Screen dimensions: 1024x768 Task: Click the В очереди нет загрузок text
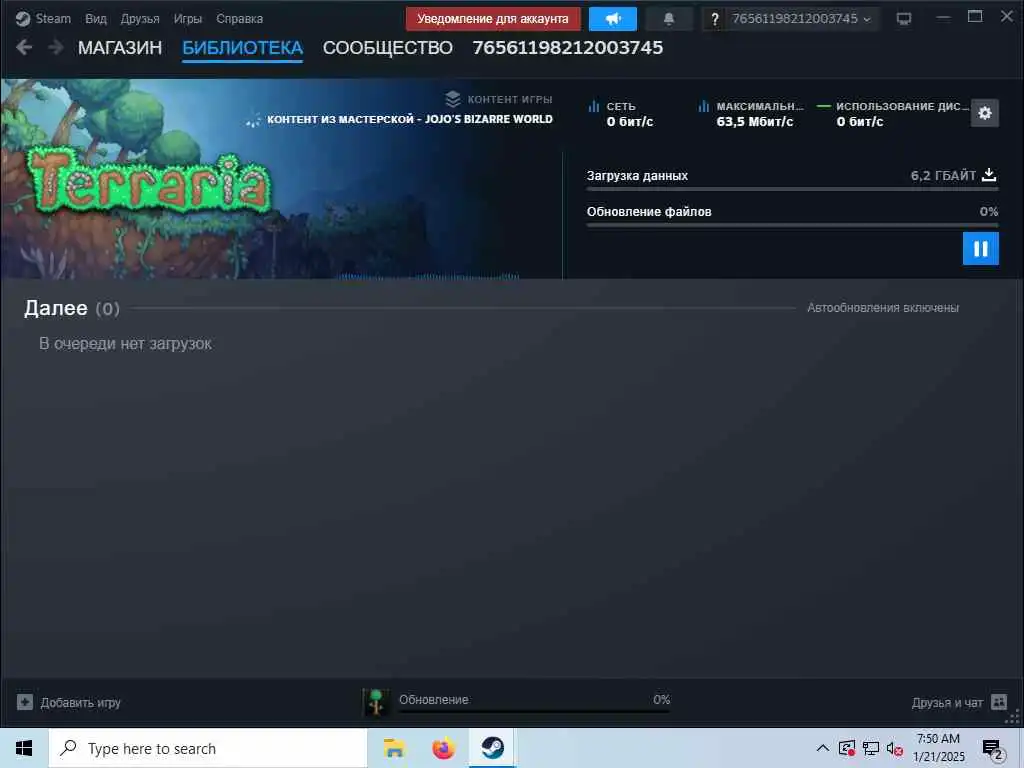(x=125, y=344)
